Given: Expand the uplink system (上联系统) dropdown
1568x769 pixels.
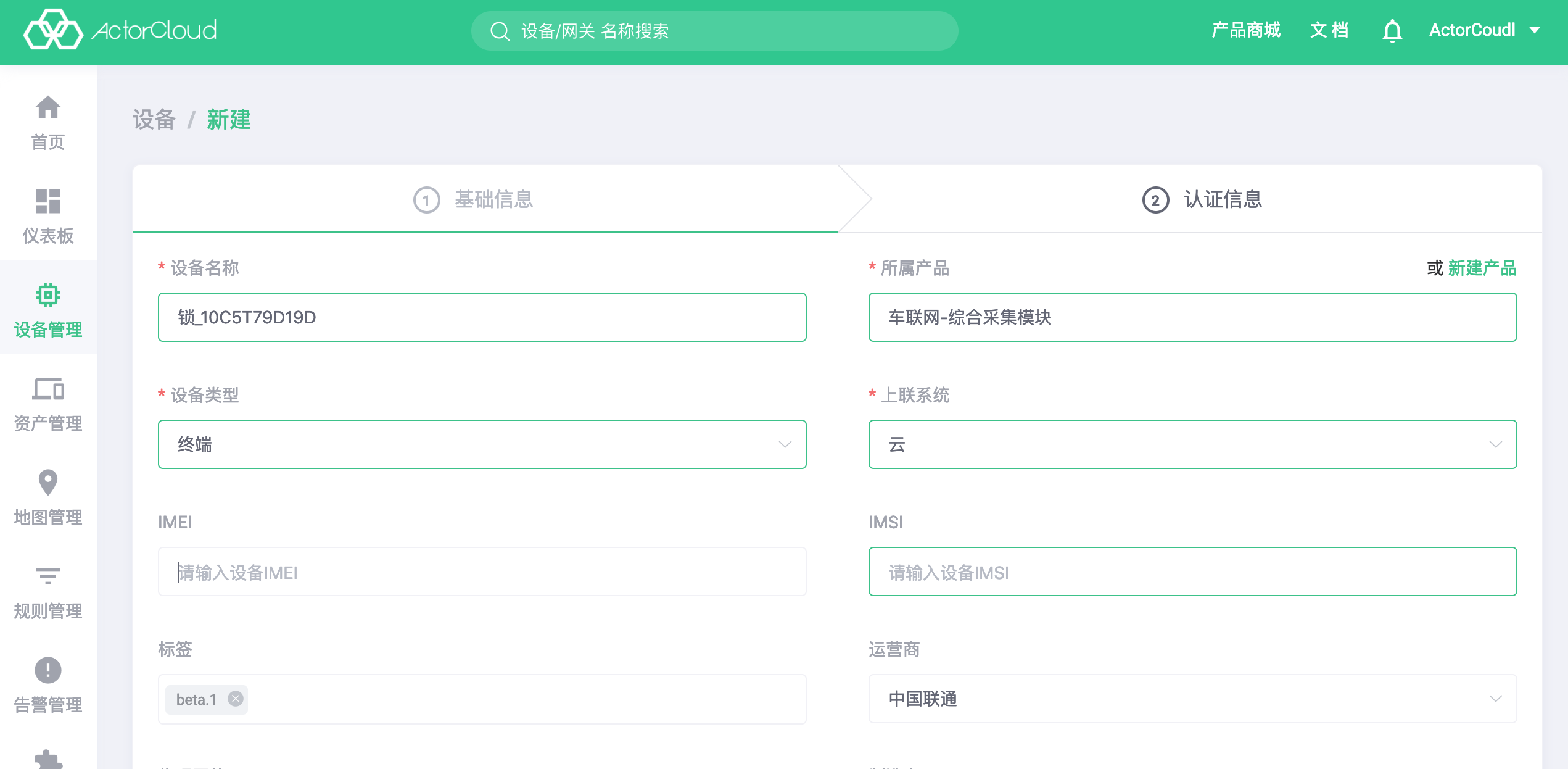Looking at the screenshot, I should coord(1495,444).
